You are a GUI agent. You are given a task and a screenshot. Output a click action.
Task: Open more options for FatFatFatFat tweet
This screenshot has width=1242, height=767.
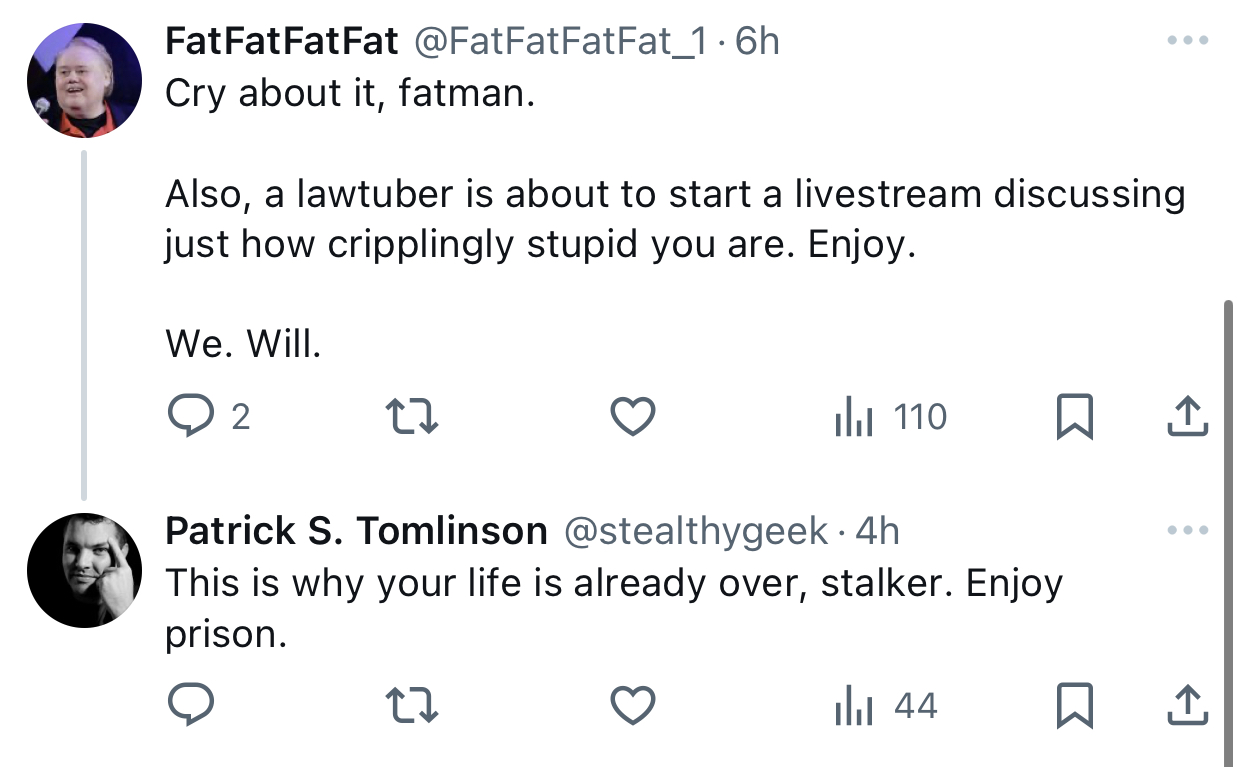coord(1188,41)
